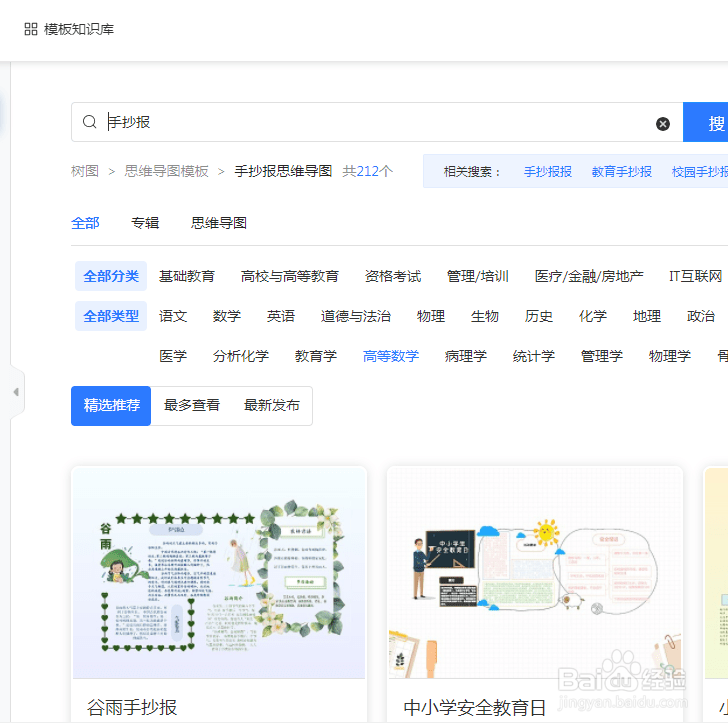
Task: Filter by 教育学 subject
Action: [x=316, y=356]
